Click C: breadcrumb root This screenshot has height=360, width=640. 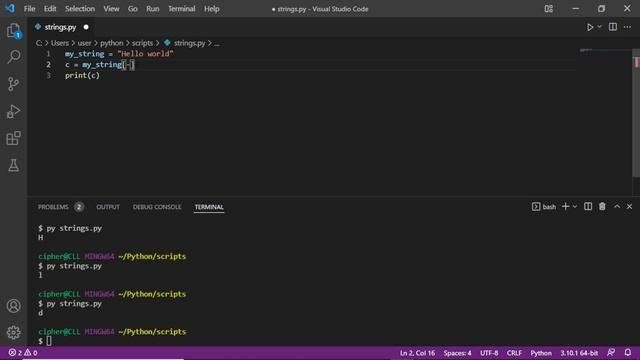(39, 43)
